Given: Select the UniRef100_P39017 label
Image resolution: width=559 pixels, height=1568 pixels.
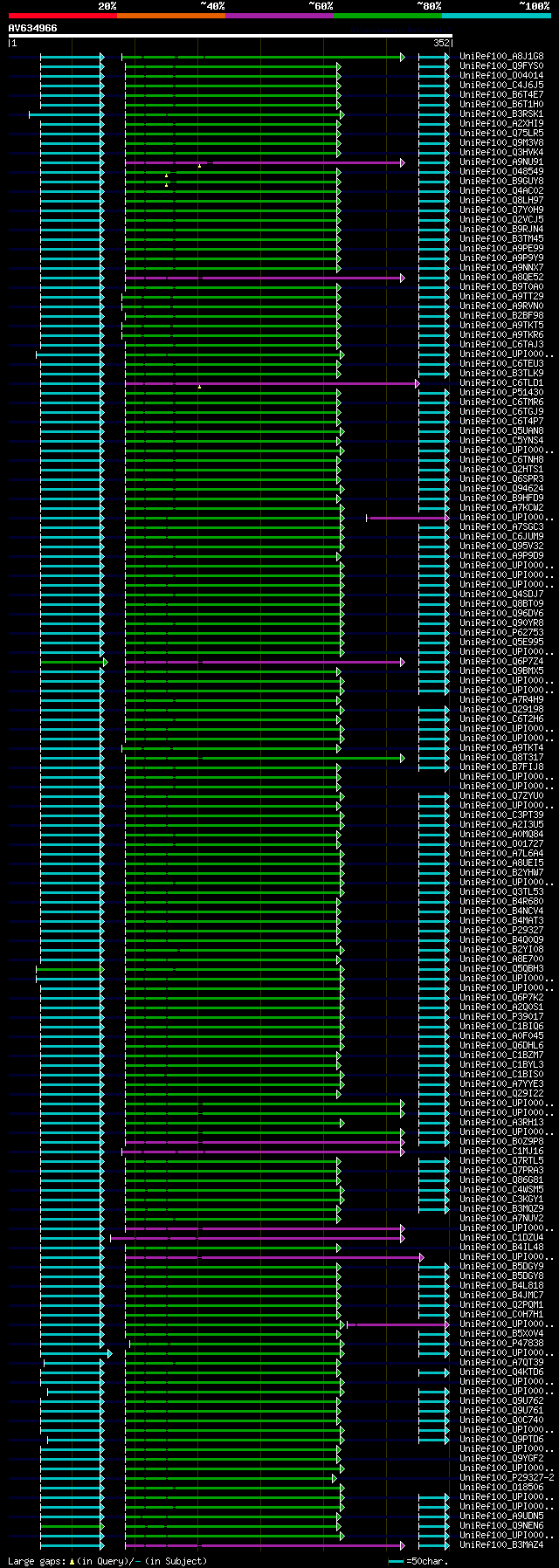Looking at the screenshot, I should point(501,1017).
